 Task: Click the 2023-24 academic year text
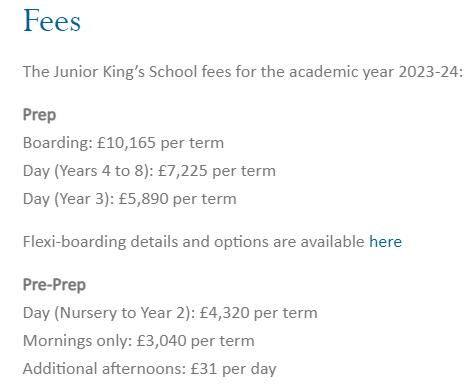coord(431,72)
